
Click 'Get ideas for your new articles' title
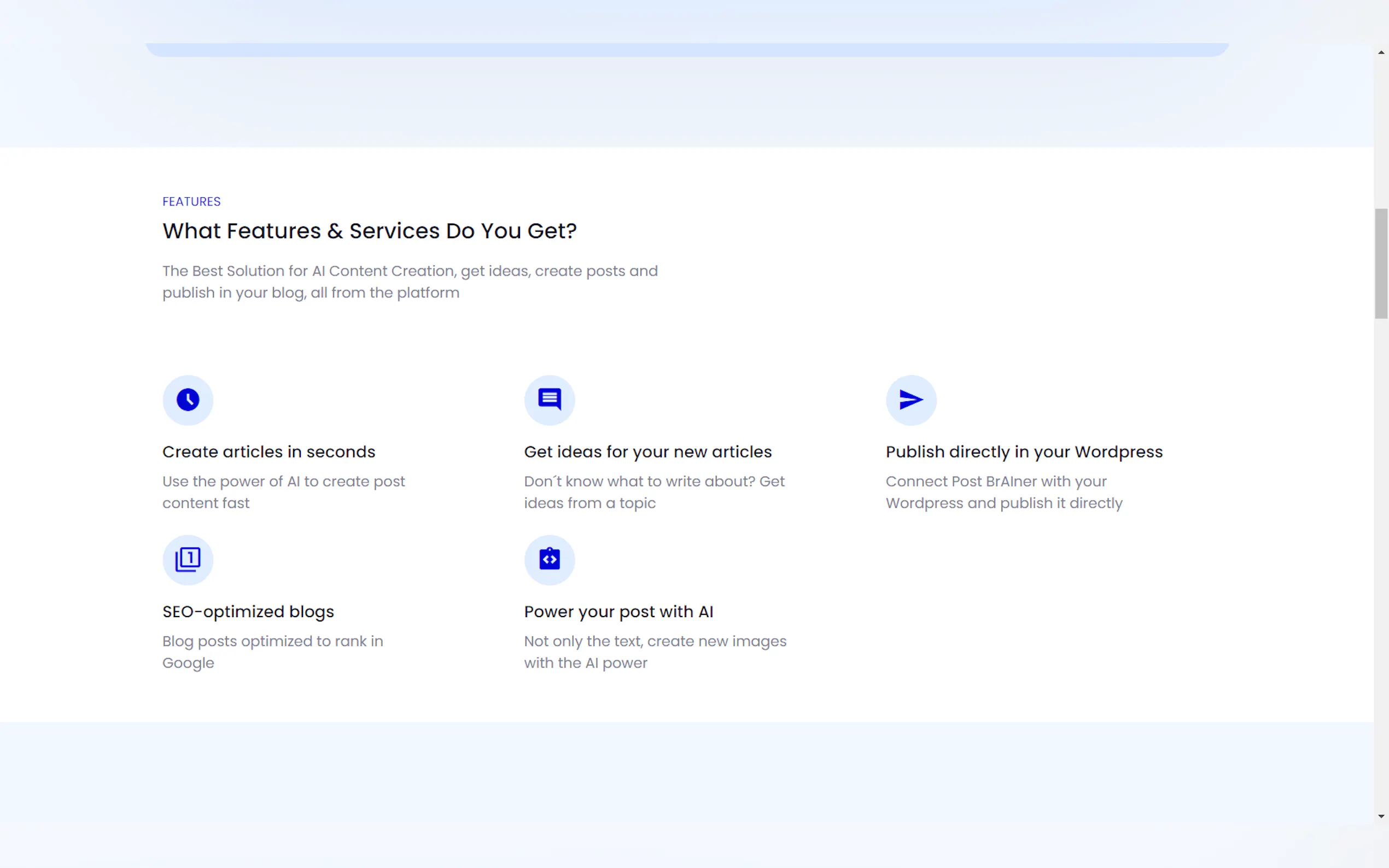tap(647, 452)
